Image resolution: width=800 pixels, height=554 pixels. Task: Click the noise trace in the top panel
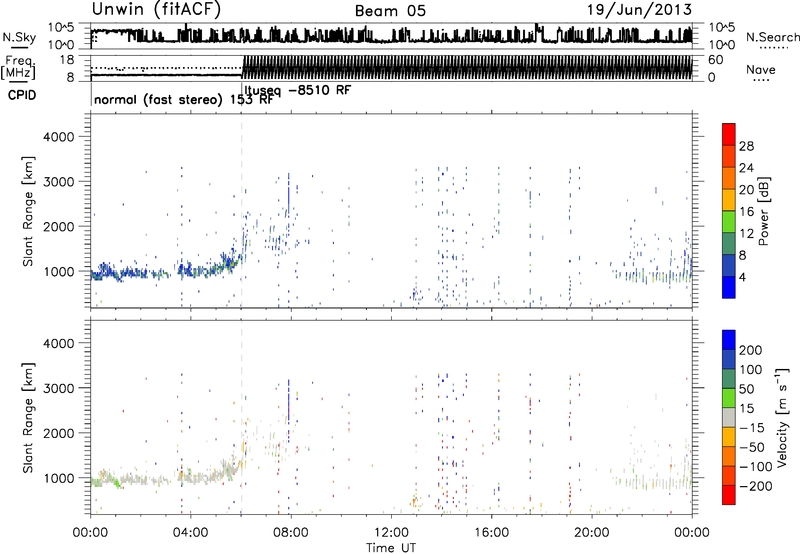click(391, 36)
